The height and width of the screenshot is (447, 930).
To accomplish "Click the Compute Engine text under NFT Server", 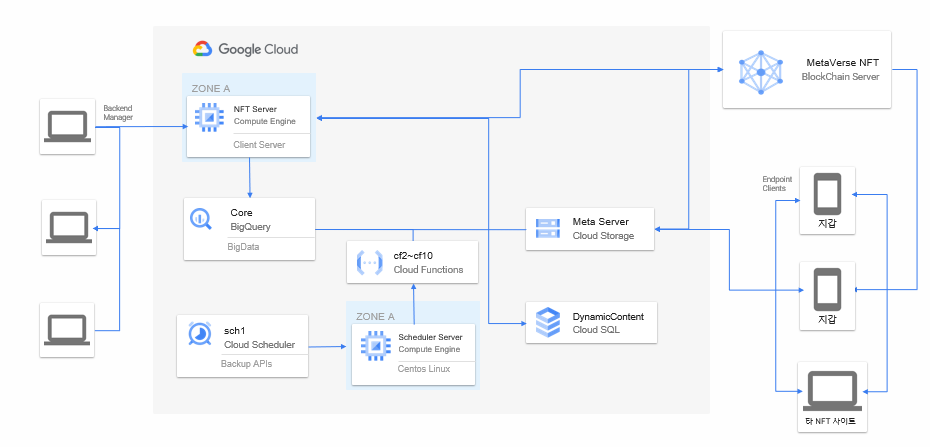I will pyautogui.click(x=265, y=121).
